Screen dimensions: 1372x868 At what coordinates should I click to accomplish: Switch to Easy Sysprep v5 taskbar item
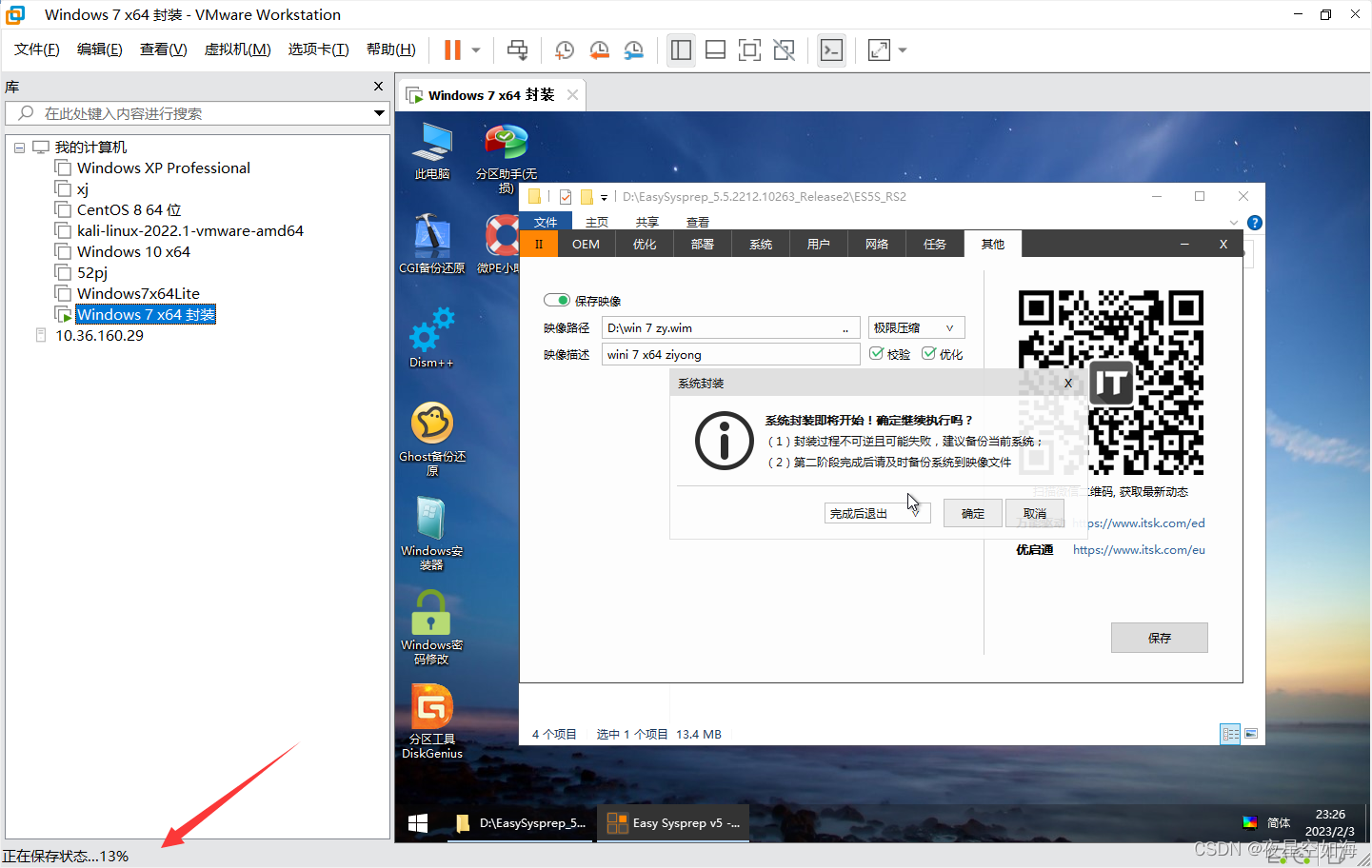(x=673, y=823)
